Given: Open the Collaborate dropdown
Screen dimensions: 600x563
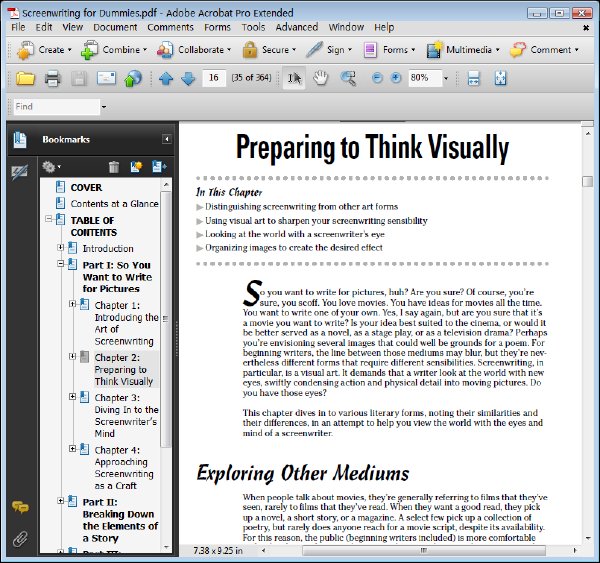Looking at the screenshot, I should [x=194, y=50].
